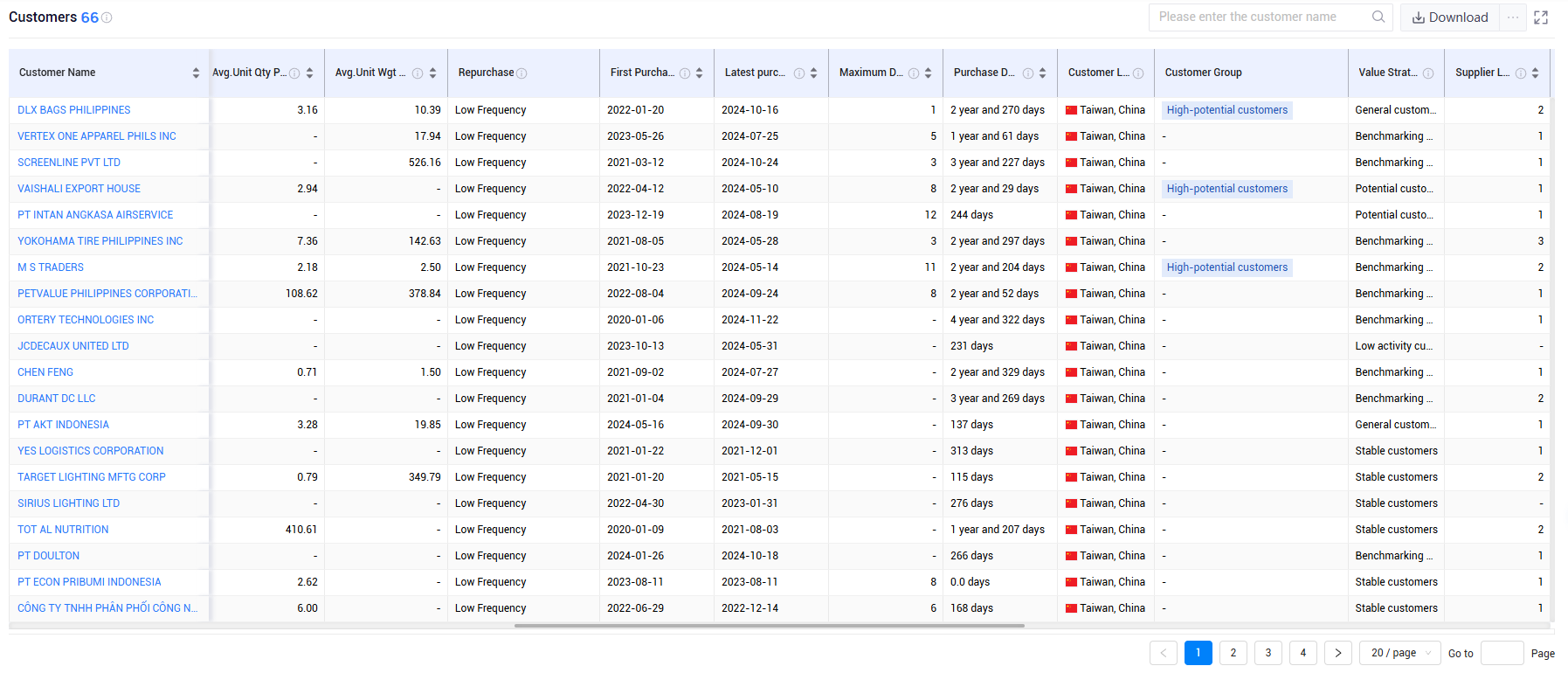Viewport: 1568px width, 673px height.
Task: Open SIRIUS LIGHTING LTD customer
Action: (x=69, y=503)
